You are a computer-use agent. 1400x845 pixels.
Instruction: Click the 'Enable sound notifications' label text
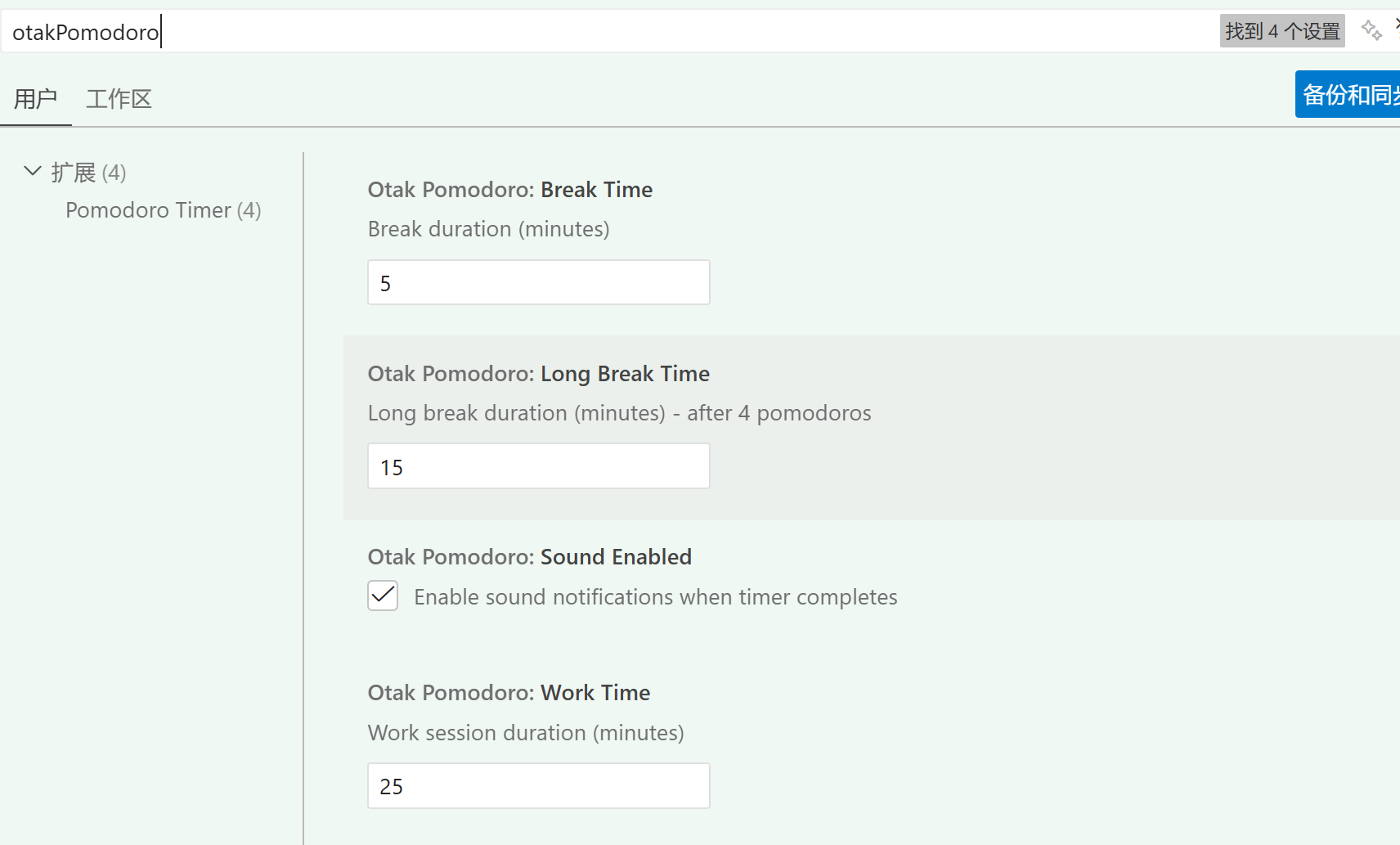655,597
